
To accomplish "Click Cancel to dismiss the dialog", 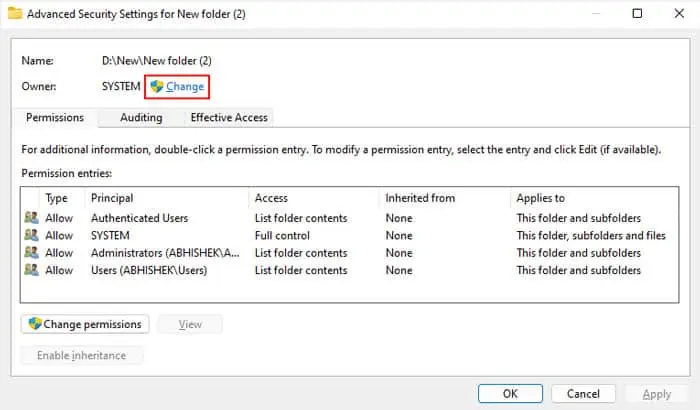I will point(583,393).
